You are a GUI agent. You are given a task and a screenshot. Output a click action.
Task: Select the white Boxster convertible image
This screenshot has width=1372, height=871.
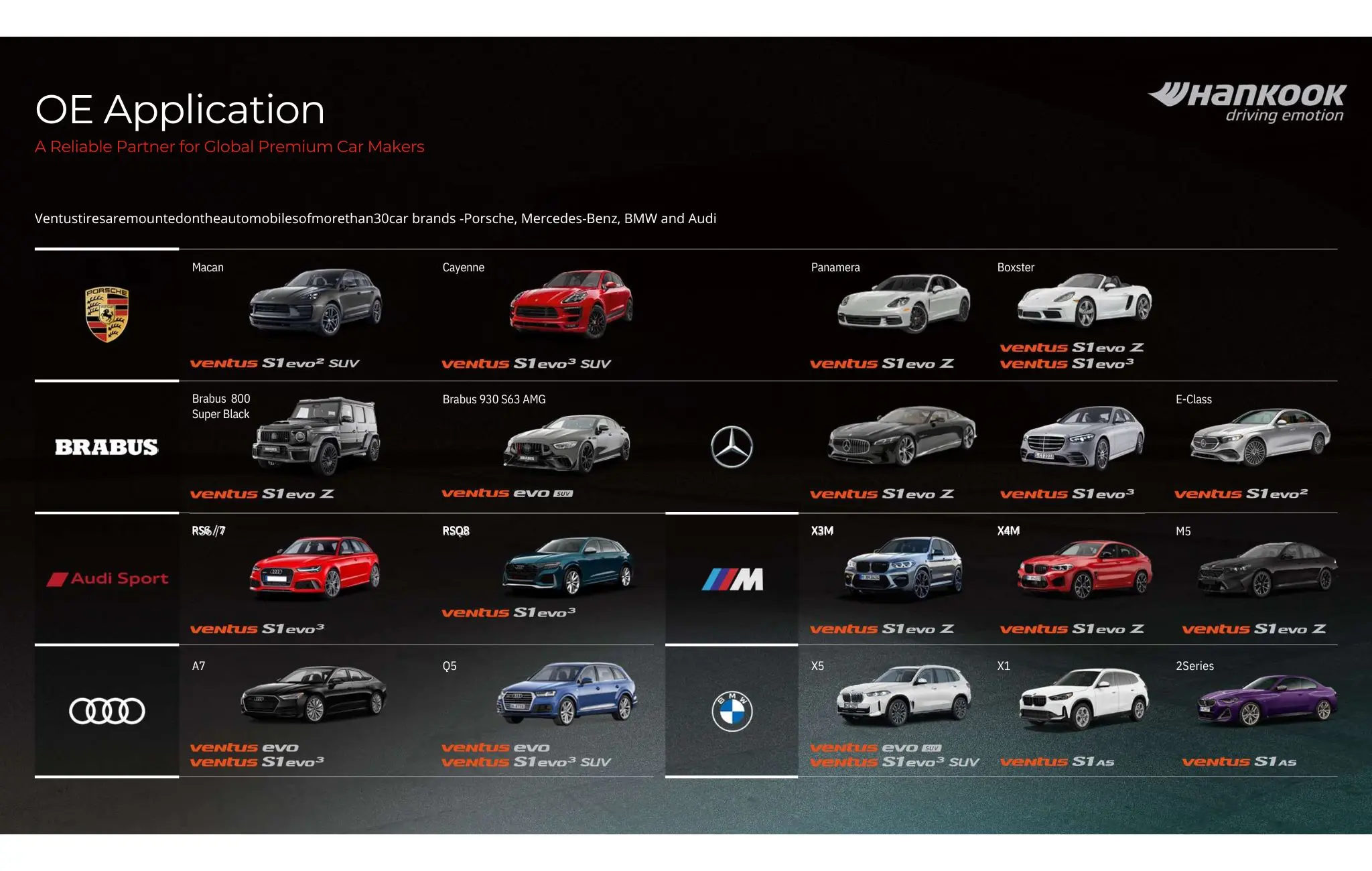point(1085,299)
